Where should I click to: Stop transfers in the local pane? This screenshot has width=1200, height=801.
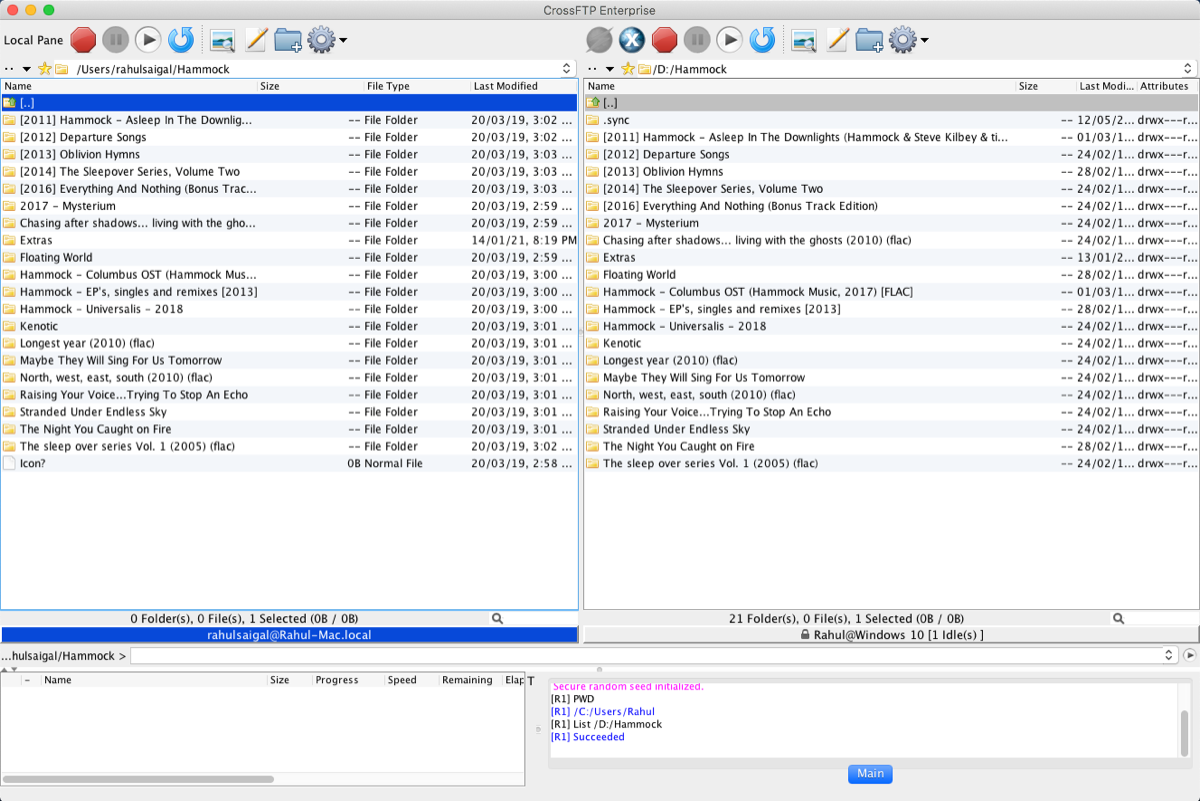pyautogui.click(x=83, y=40)
